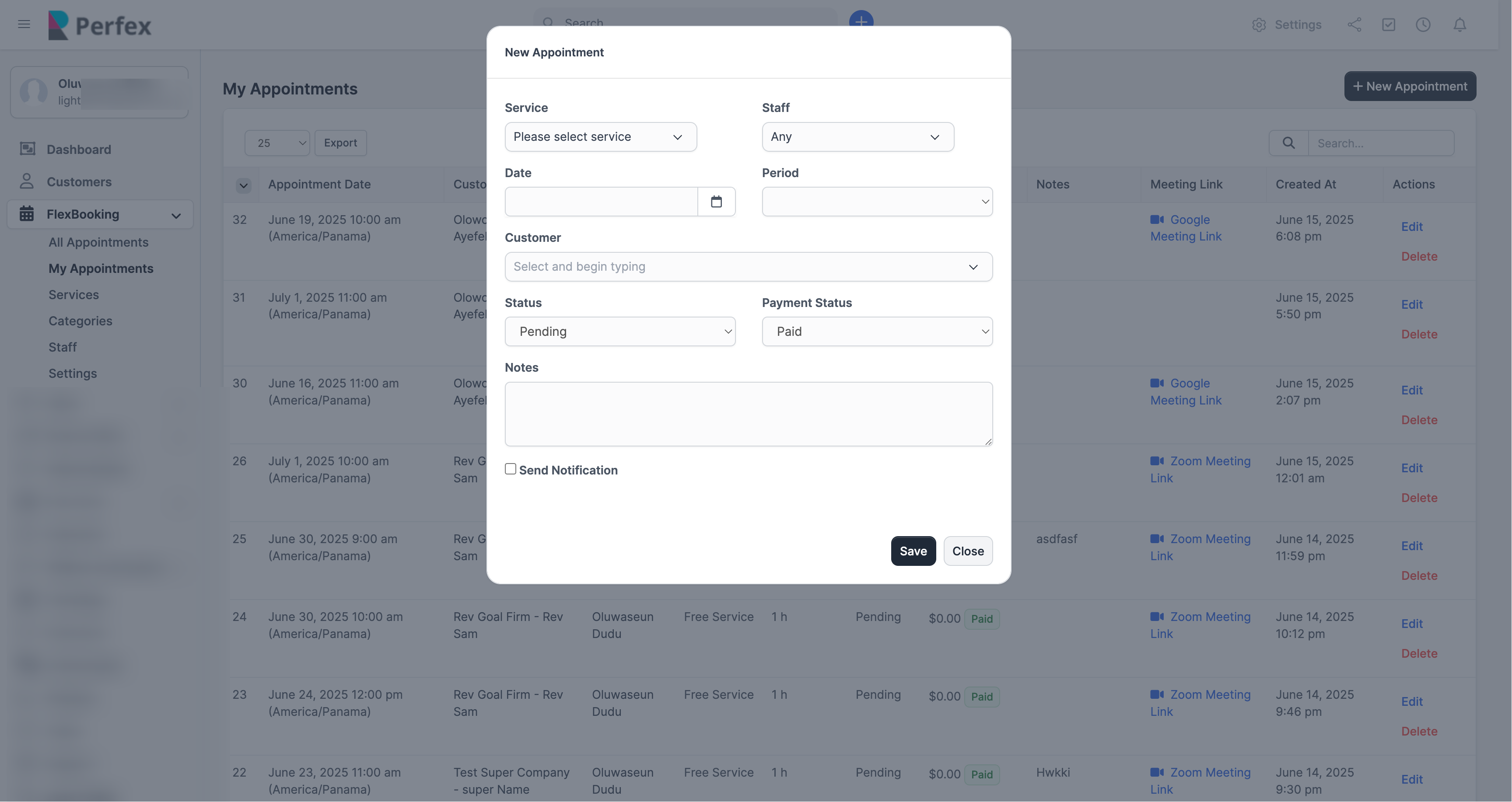Click the Dashboard icon in the sidebar
The height and width of the screenshot is (802, 1512).
(x=27, y=148)
